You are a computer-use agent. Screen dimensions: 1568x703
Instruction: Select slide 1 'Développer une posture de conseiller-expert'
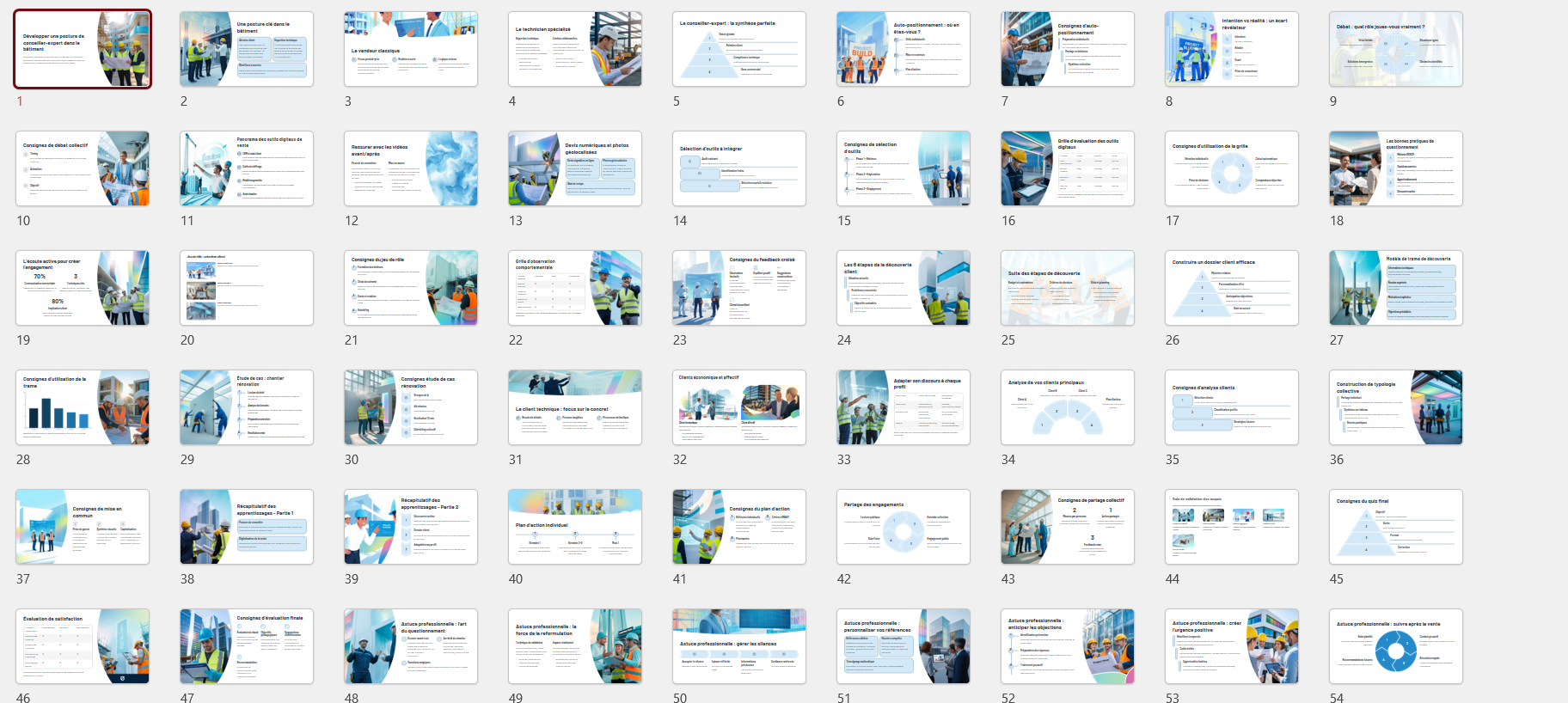(x=83, y=49)
